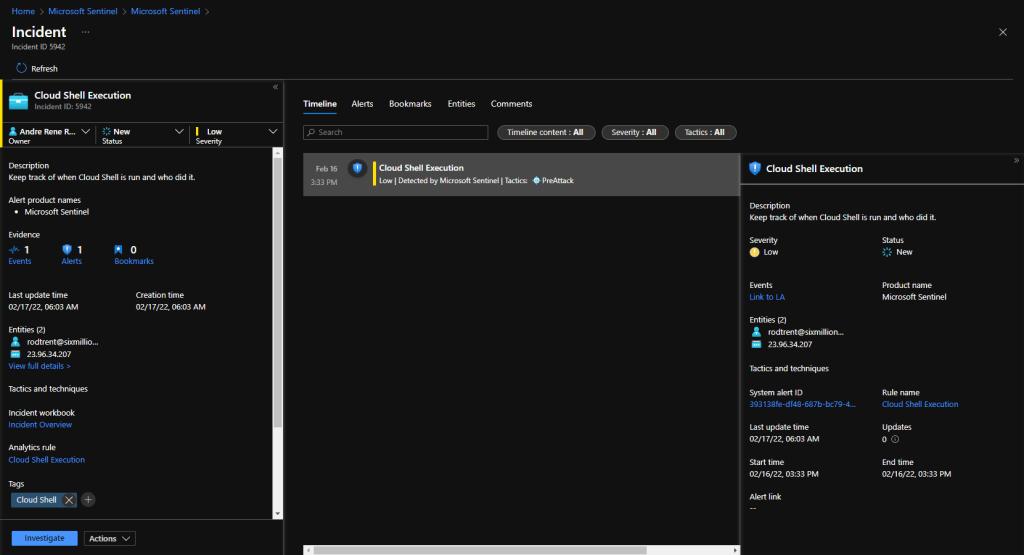
Task: Click the Investigate button
Action: point(44,539)
